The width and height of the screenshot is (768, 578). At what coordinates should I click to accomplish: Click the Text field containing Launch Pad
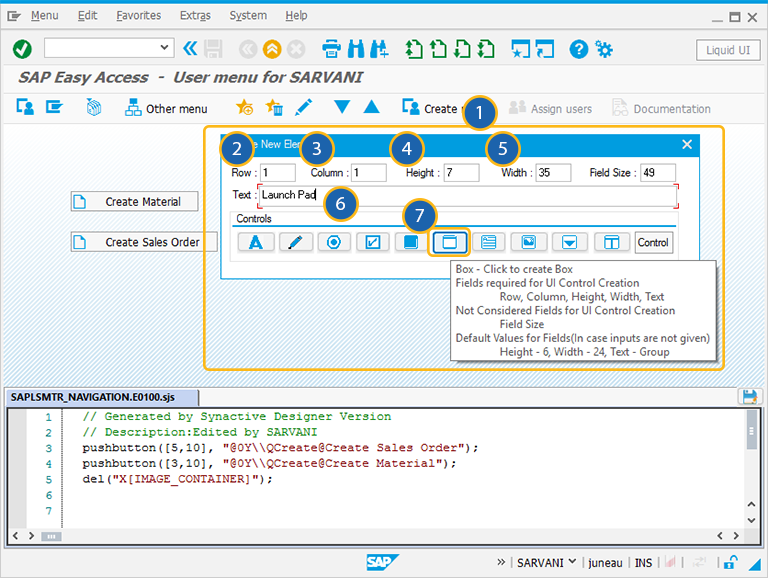click(x=468, y=195)
